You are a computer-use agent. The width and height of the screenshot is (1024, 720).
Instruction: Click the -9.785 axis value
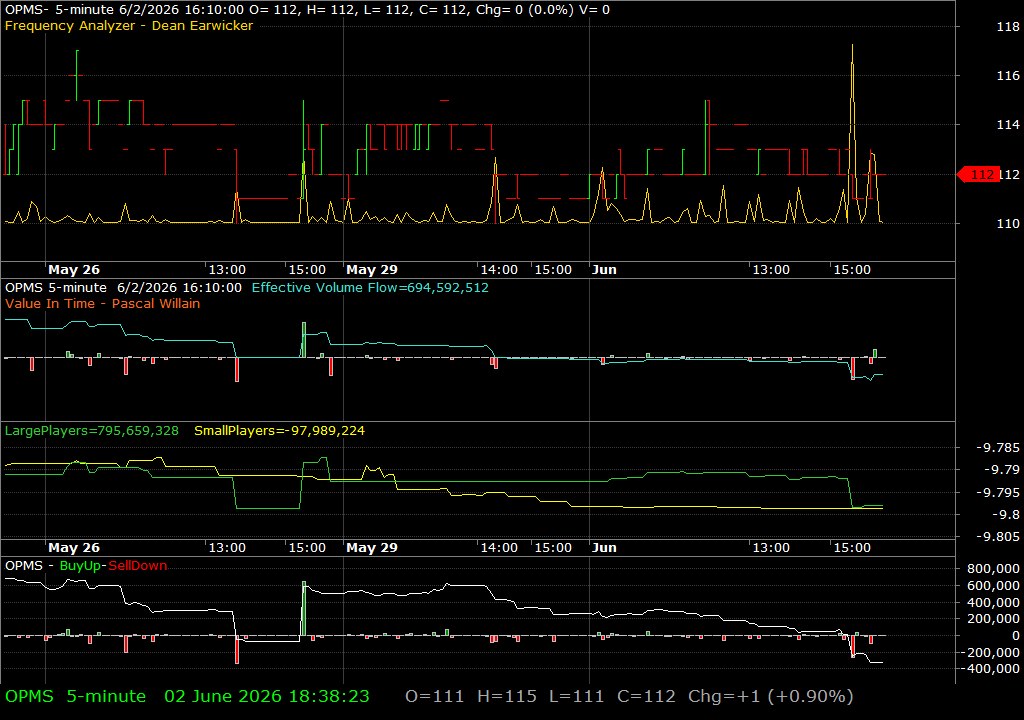click(x=997, y=448)
